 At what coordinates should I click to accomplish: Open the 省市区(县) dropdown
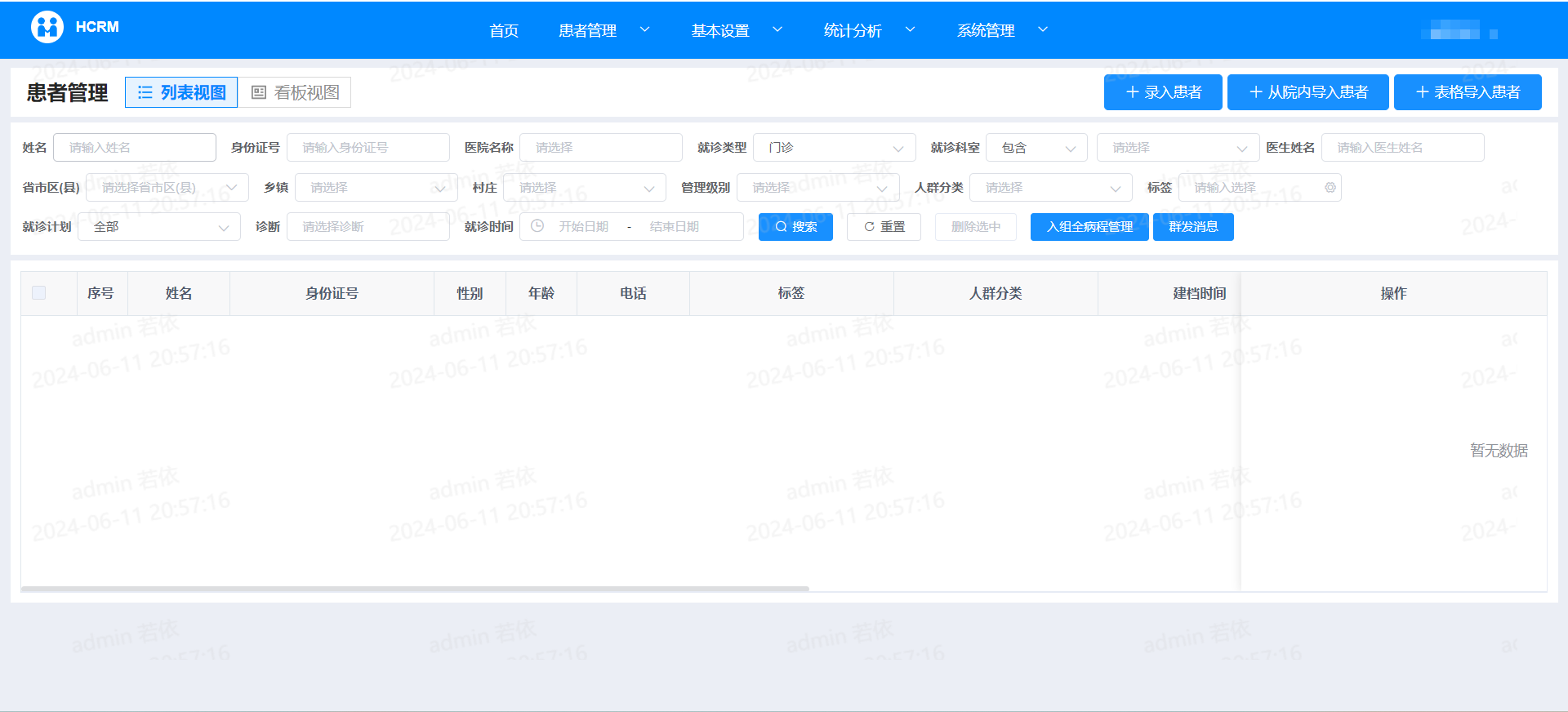click(x=167, y=188)
